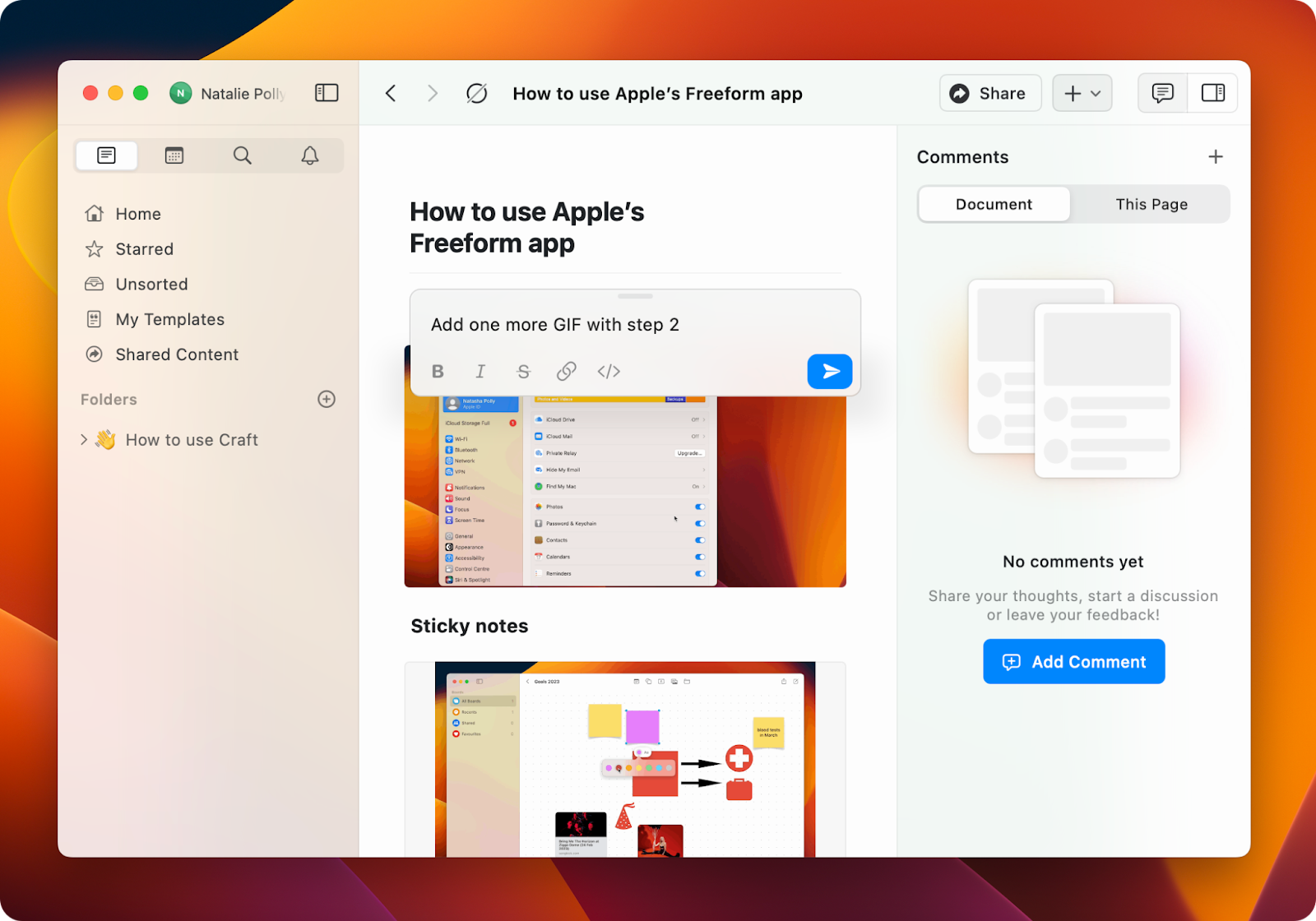Screen dimensions: 1316x921
Task: Insert a link in the comment toolbar
Action: pyautogui.click(x=566, y=371)
